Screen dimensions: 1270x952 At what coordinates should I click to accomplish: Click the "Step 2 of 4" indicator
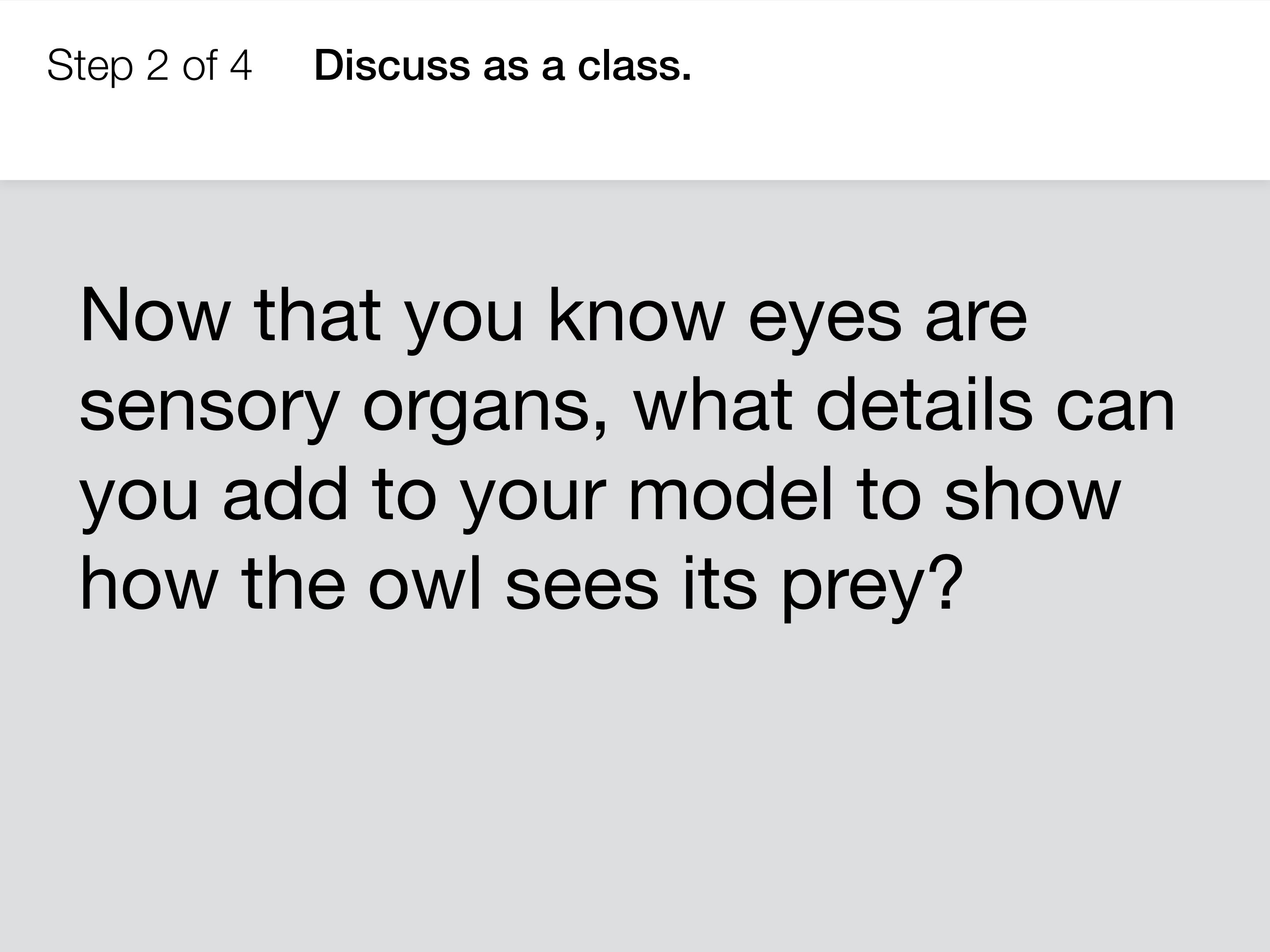(149, 66)
